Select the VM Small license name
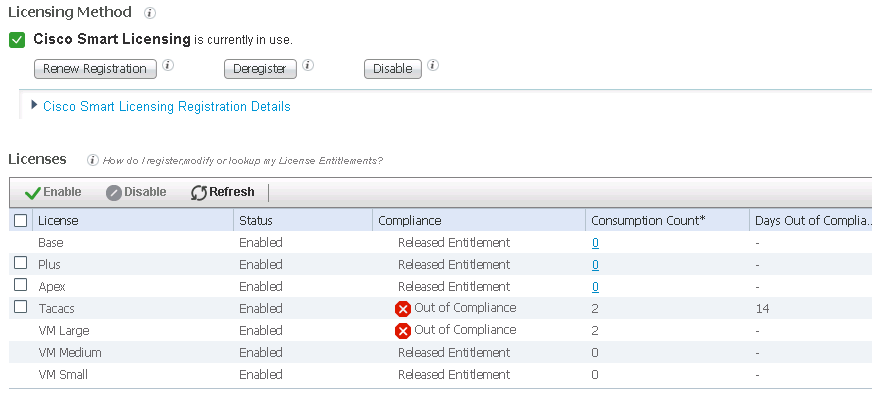 (x=63, y=375)
